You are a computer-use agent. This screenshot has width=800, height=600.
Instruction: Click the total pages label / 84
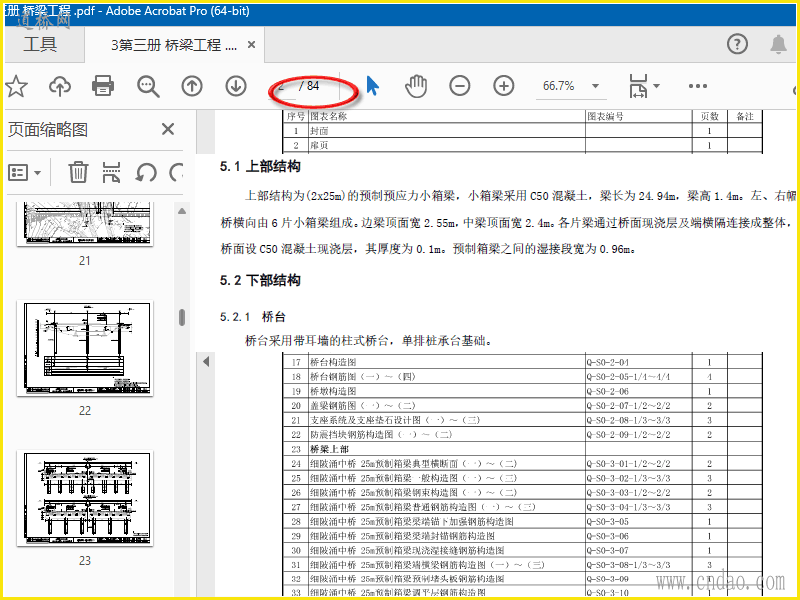(x=309, y=86)
